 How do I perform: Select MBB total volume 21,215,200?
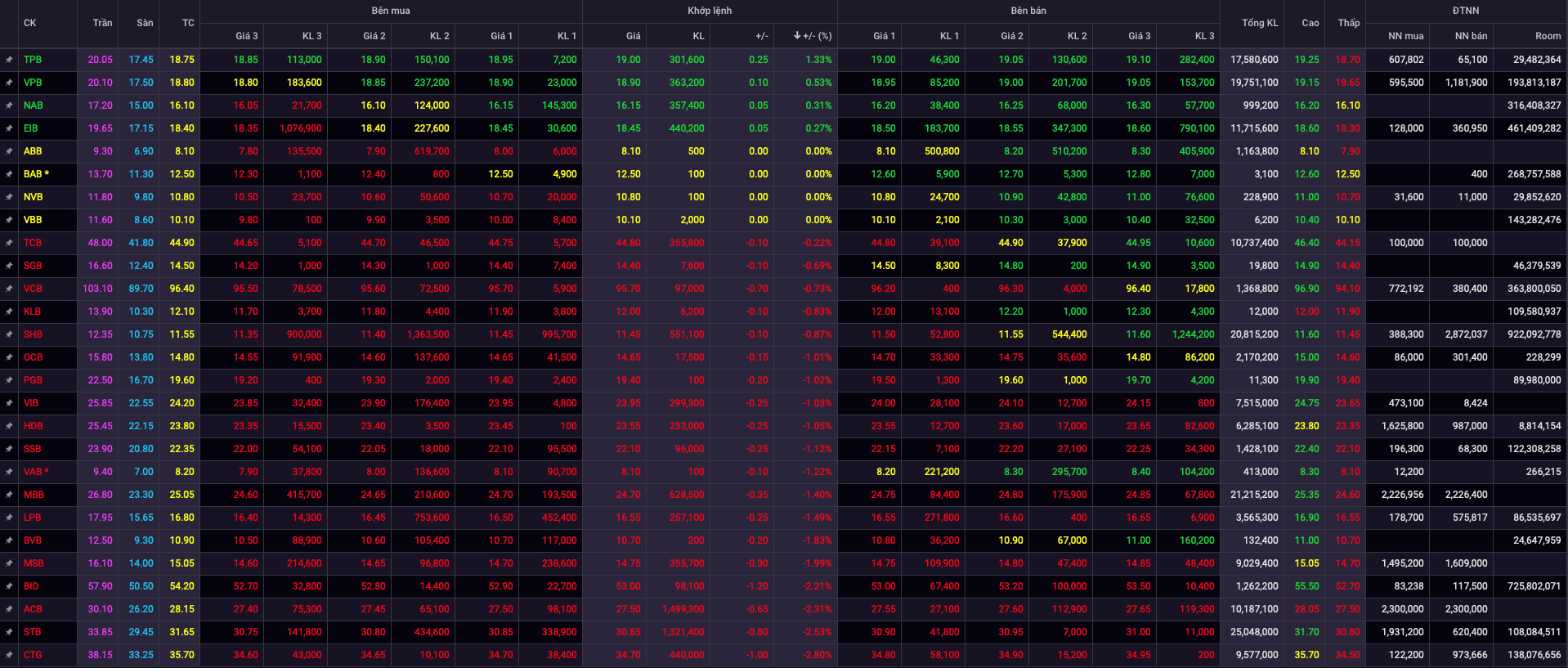[x=1255, y=495]
